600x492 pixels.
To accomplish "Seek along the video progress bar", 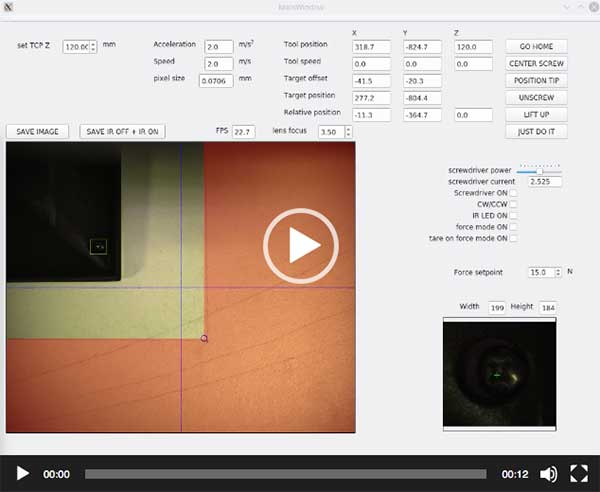I will point(285,474).
